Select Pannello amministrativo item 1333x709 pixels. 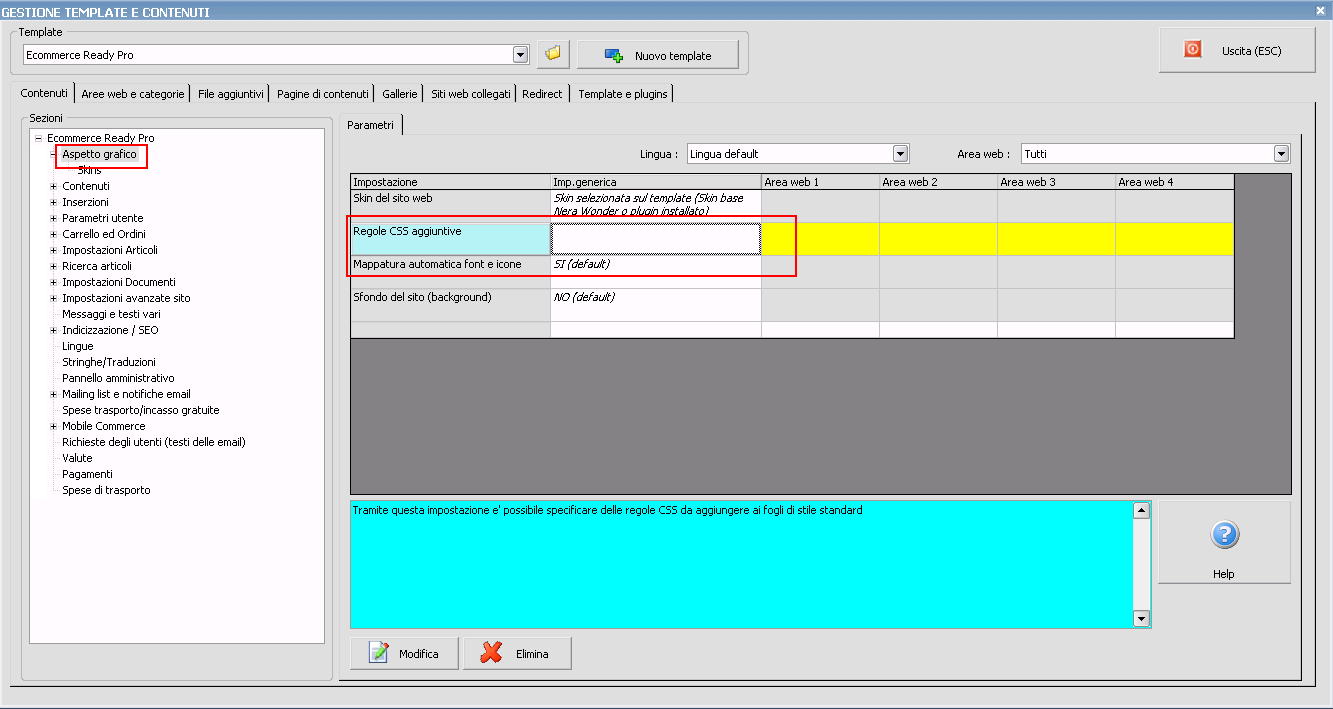pos(118,378)
